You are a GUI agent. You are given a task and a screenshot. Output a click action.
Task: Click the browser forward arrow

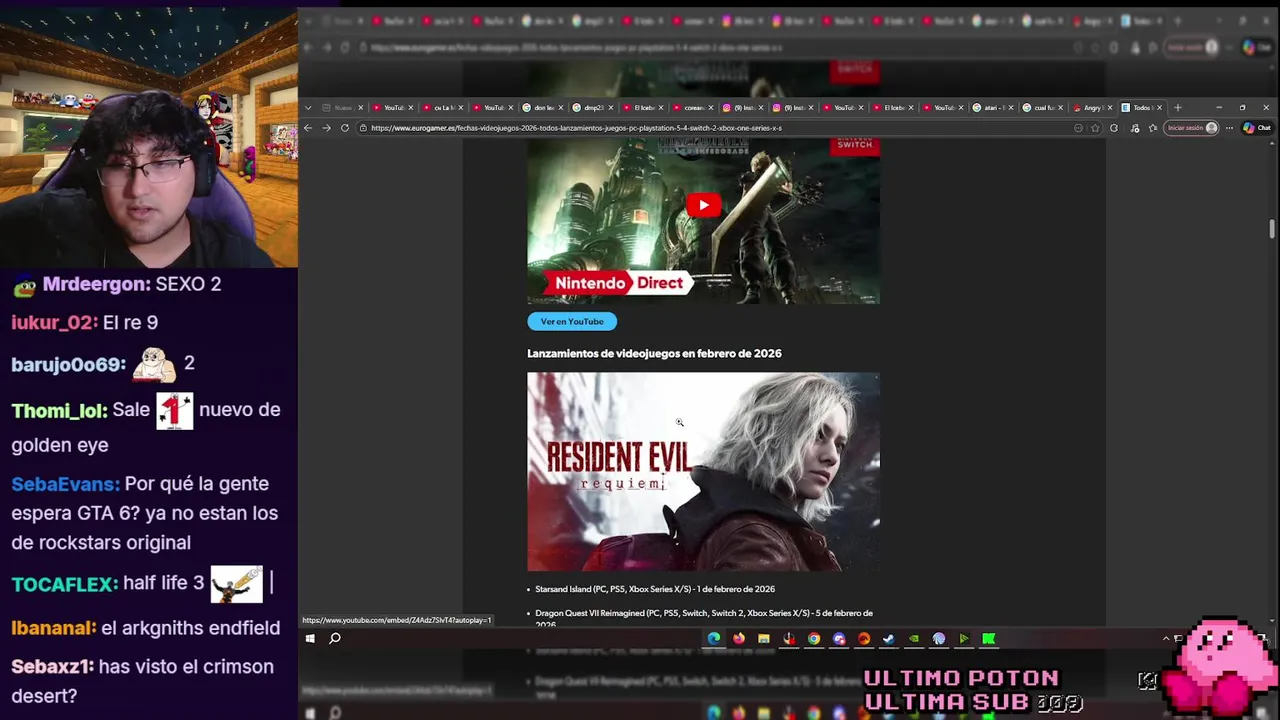point(326,128)
